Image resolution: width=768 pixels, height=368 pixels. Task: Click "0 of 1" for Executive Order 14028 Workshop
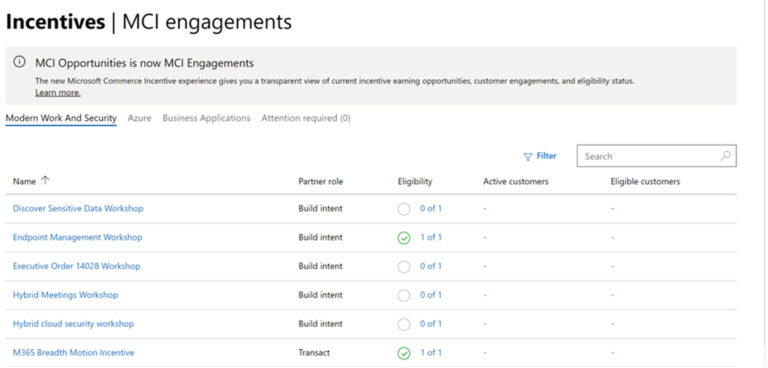[x=431, y=266]
